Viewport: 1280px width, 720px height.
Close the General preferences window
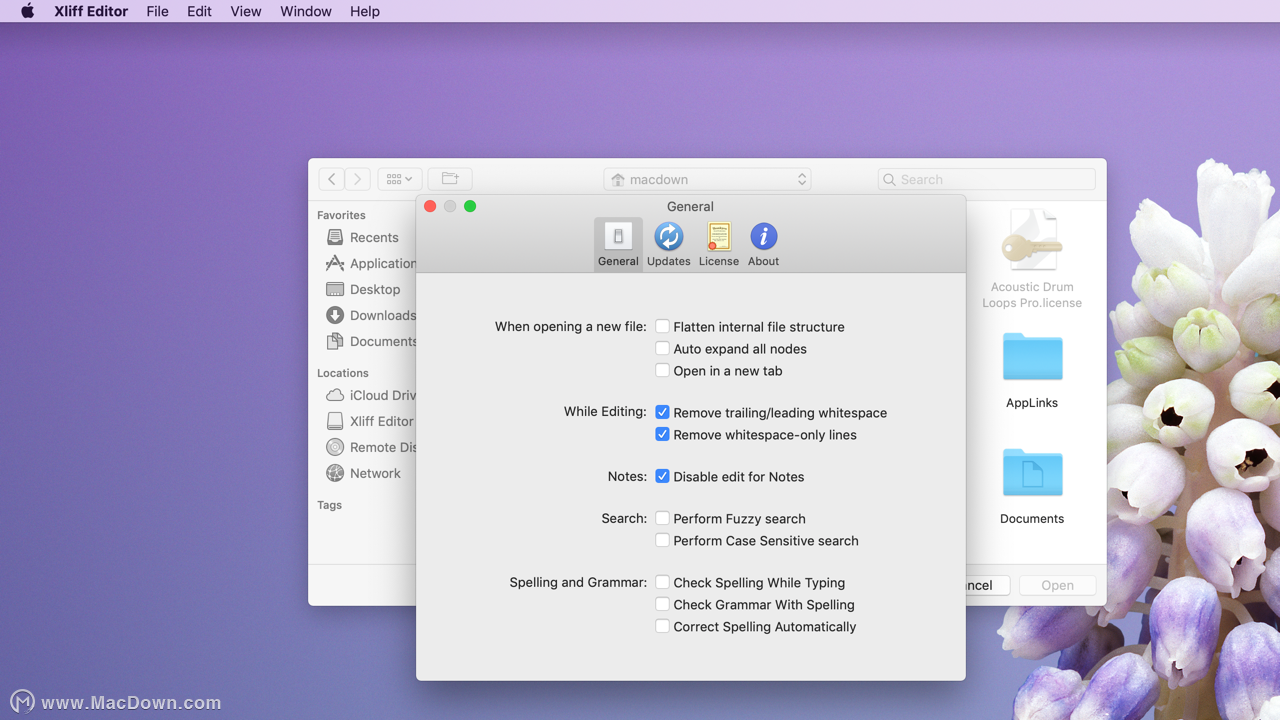(x=430, y=206)
